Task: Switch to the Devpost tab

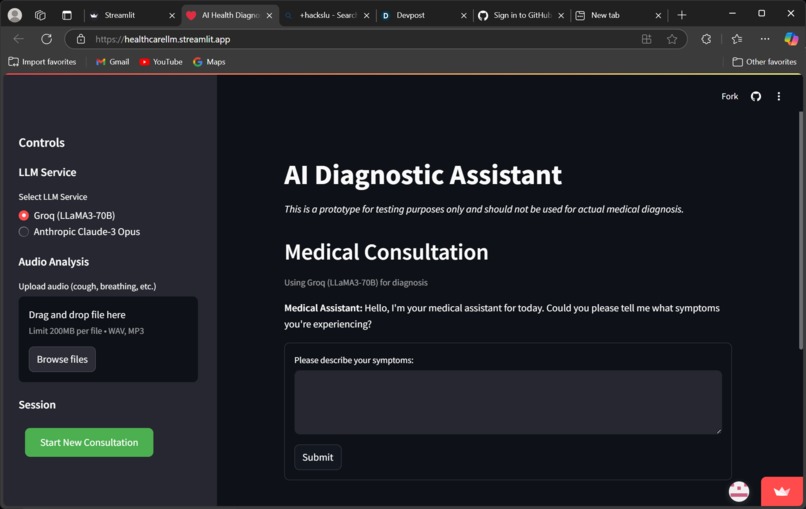Action: 425,15
